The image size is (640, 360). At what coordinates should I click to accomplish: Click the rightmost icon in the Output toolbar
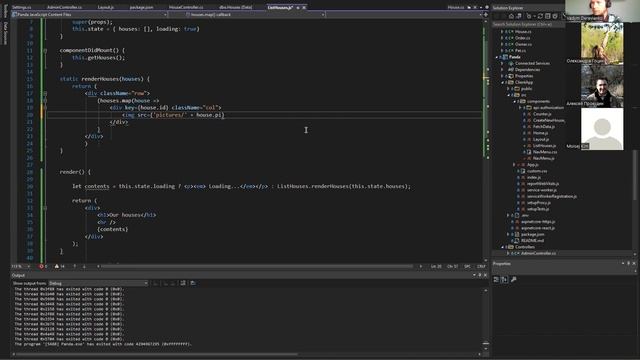pyautogui.click(x=193, y=283)
